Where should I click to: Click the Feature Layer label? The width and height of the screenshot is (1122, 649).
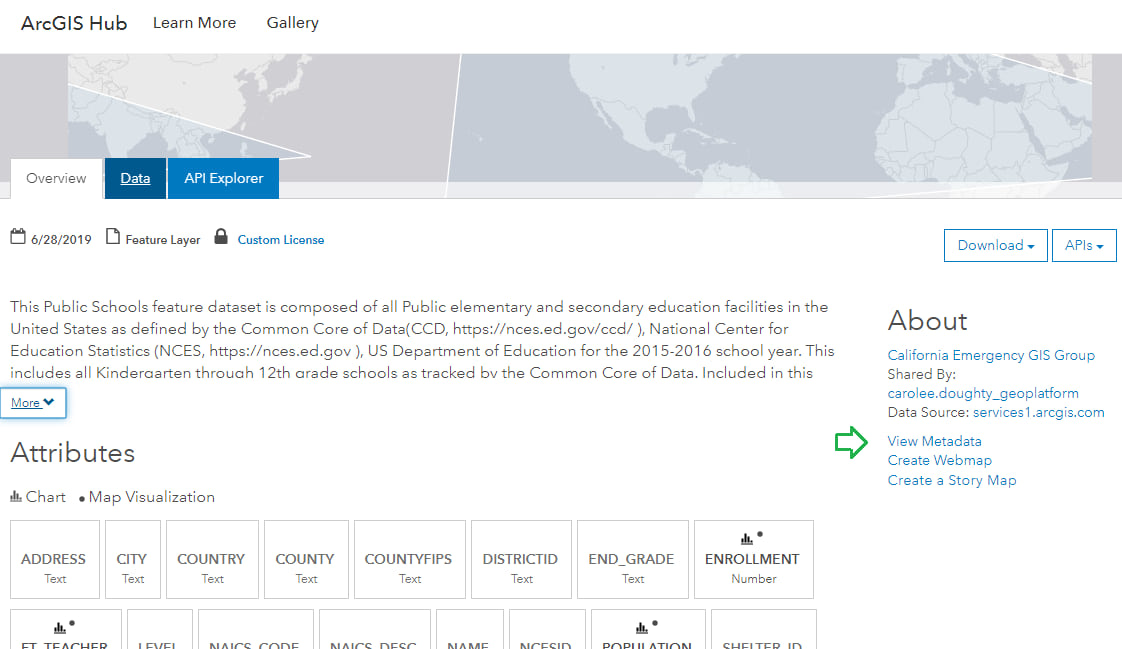pyautogui.click(x=162, y=240)
